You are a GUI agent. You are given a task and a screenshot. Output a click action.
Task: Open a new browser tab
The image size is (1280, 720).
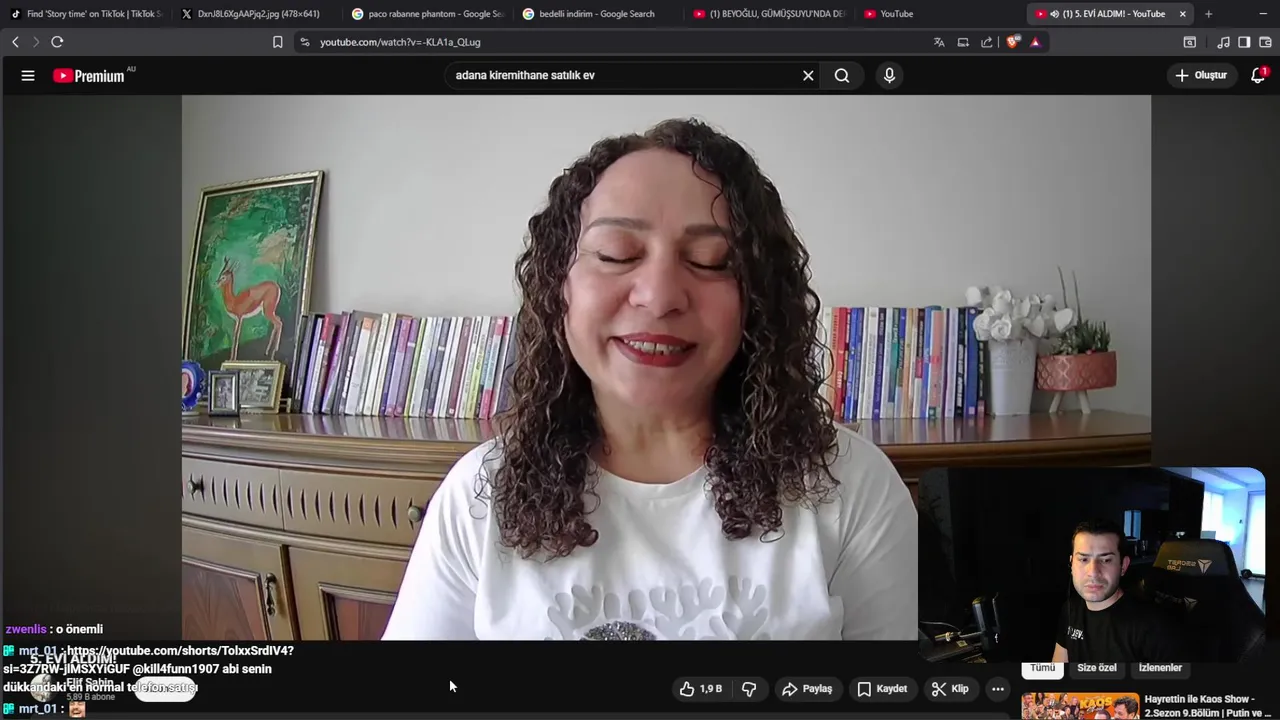[x=1208, y=14]
